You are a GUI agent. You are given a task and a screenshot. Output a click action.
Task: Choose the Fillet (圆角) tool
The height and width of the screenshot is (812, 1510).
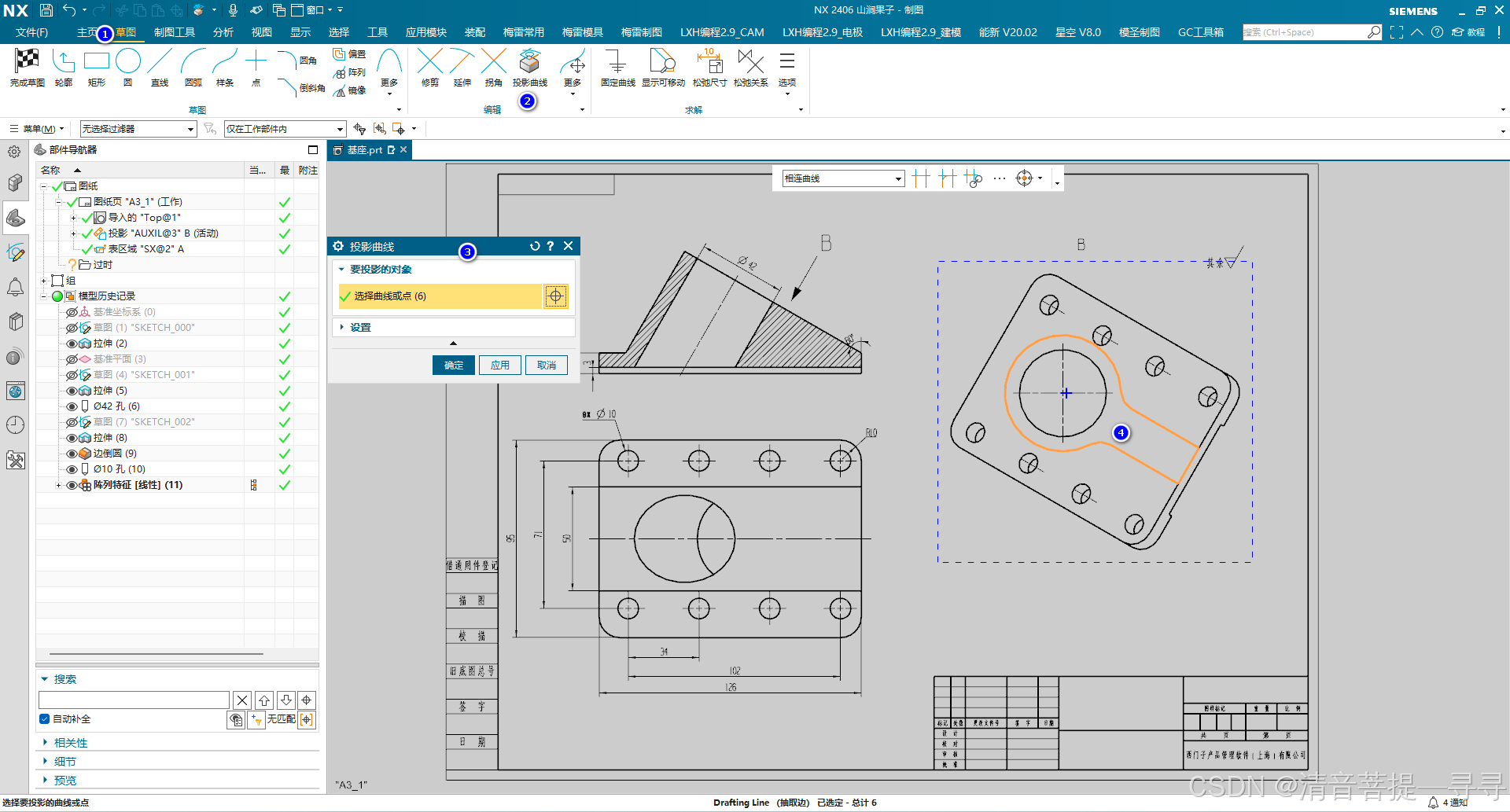[x=299, y=60]
